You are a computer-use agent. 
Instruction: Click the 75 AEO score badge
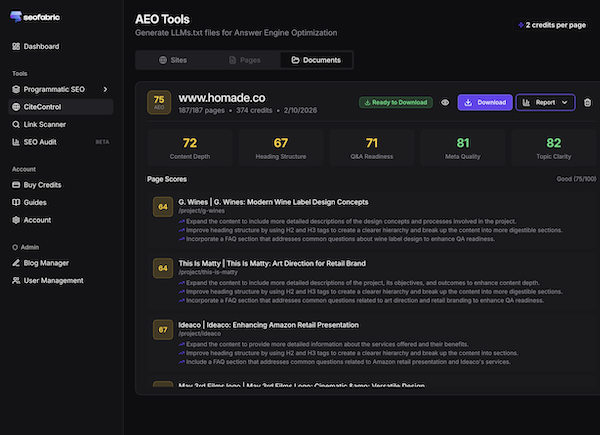coord(159,103)
